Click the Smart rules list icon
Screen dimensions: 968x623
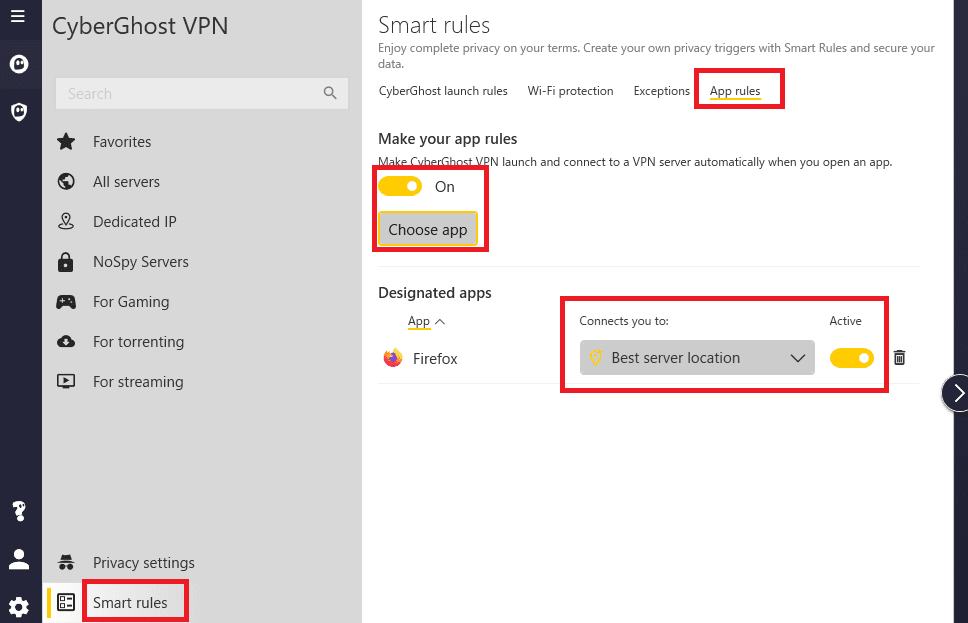(66, 602)
